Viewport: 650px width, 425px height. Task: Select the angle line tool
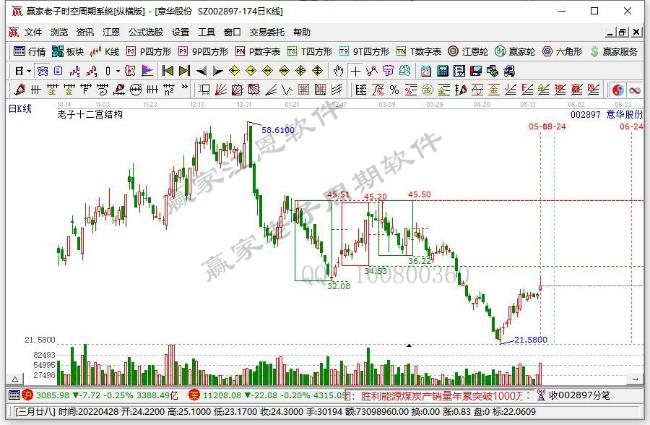[270, 89]
